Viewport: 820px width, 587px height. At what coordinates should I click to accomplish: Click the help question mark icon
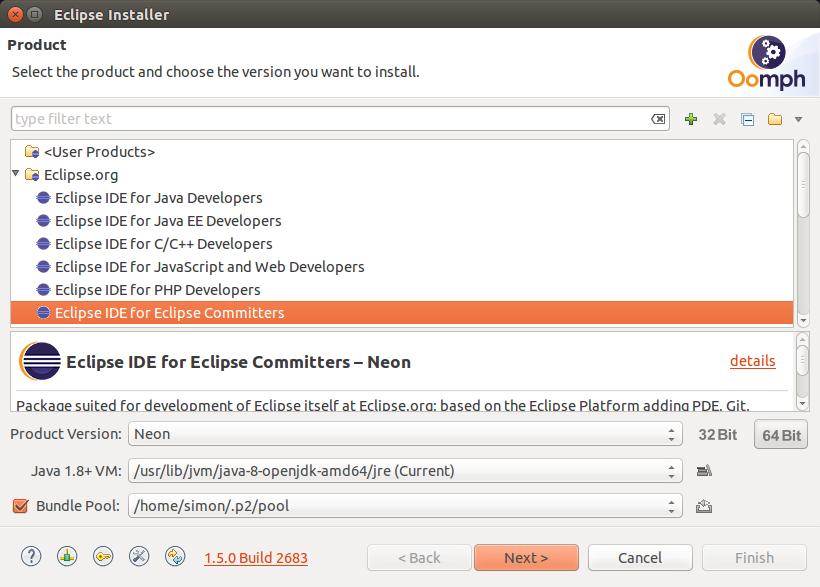click(31, 556)
